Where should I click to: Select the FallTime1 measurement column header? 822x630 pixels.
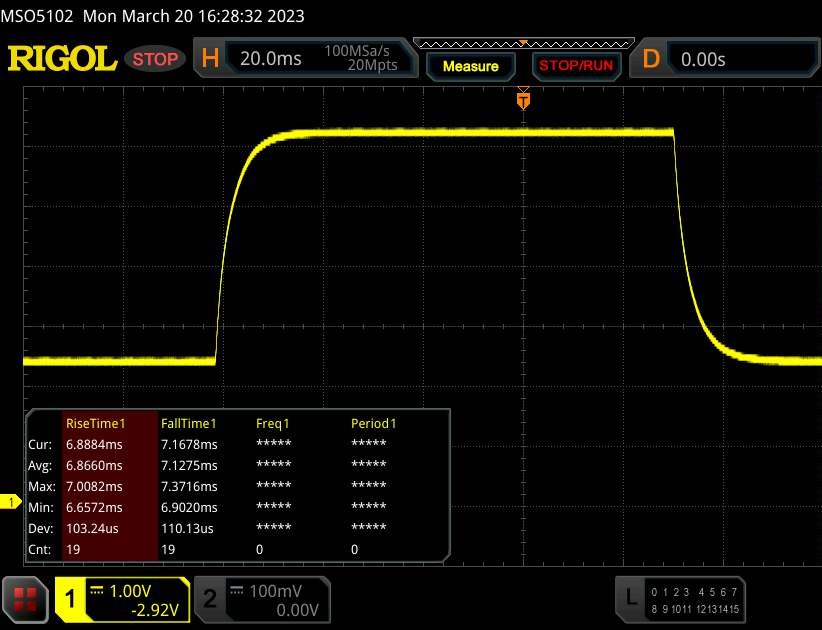pos(189,423)
